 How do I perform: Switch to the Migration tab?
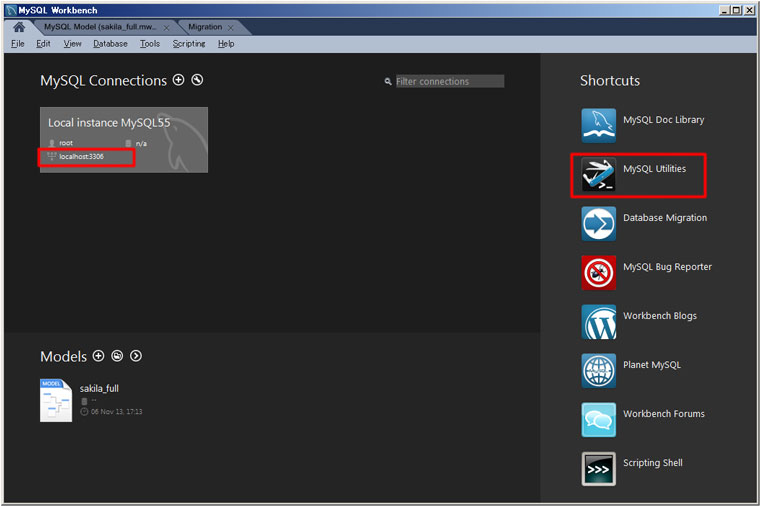tap(205, 27)
